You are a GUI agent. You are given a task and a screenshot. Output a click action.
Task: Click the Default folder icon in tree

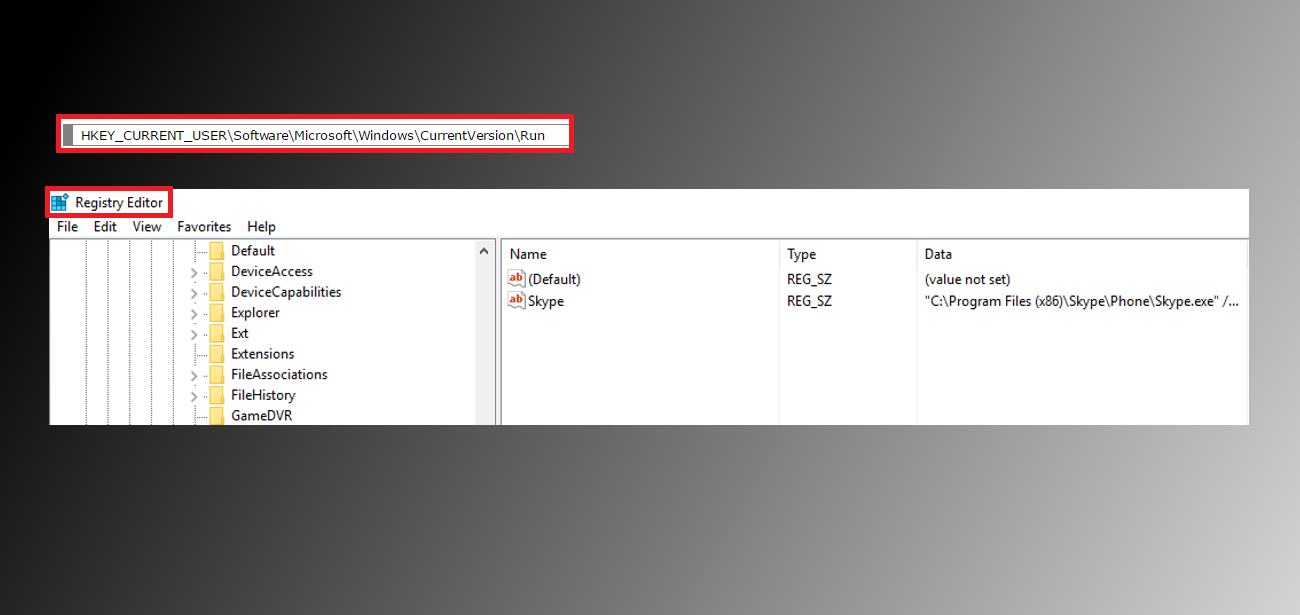click(x=217, y=251)
